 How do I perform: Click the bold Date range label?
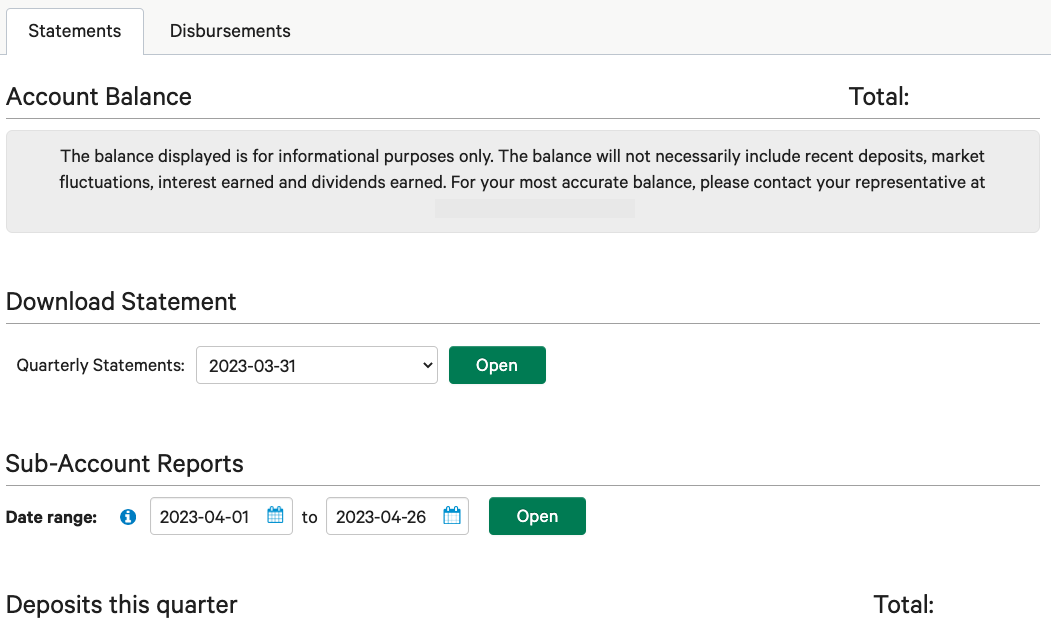pos(51,517)
